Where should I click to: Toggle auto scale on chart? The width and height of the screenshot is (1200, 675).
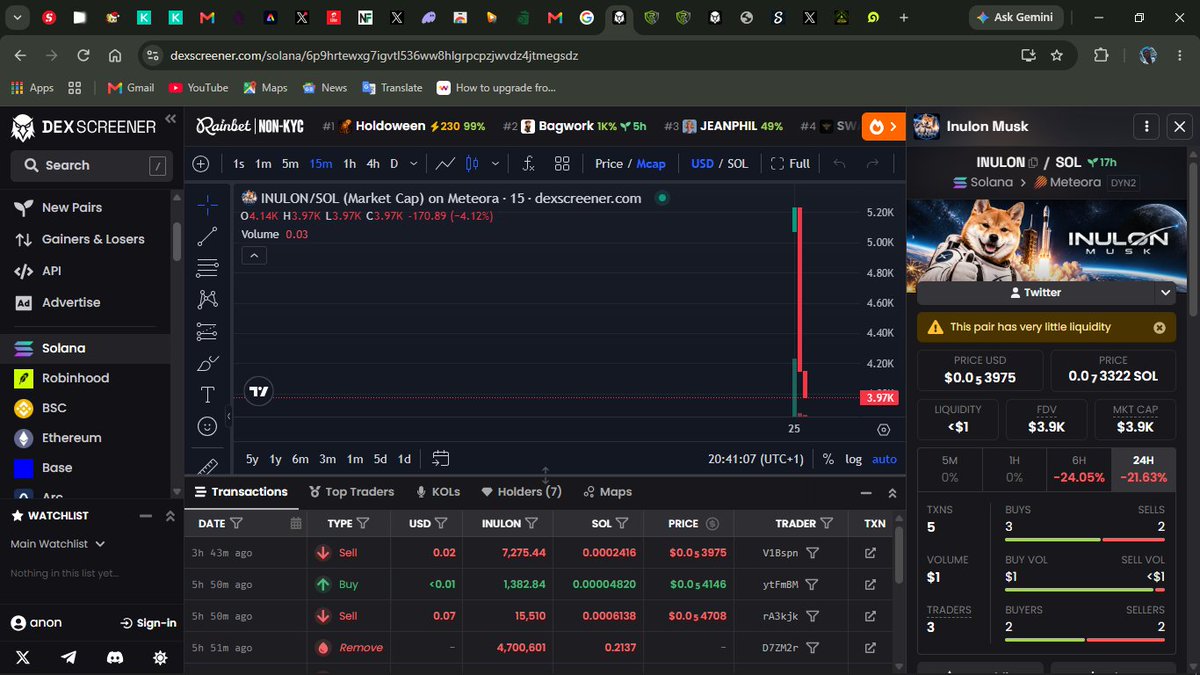click(x=884, y=459)
